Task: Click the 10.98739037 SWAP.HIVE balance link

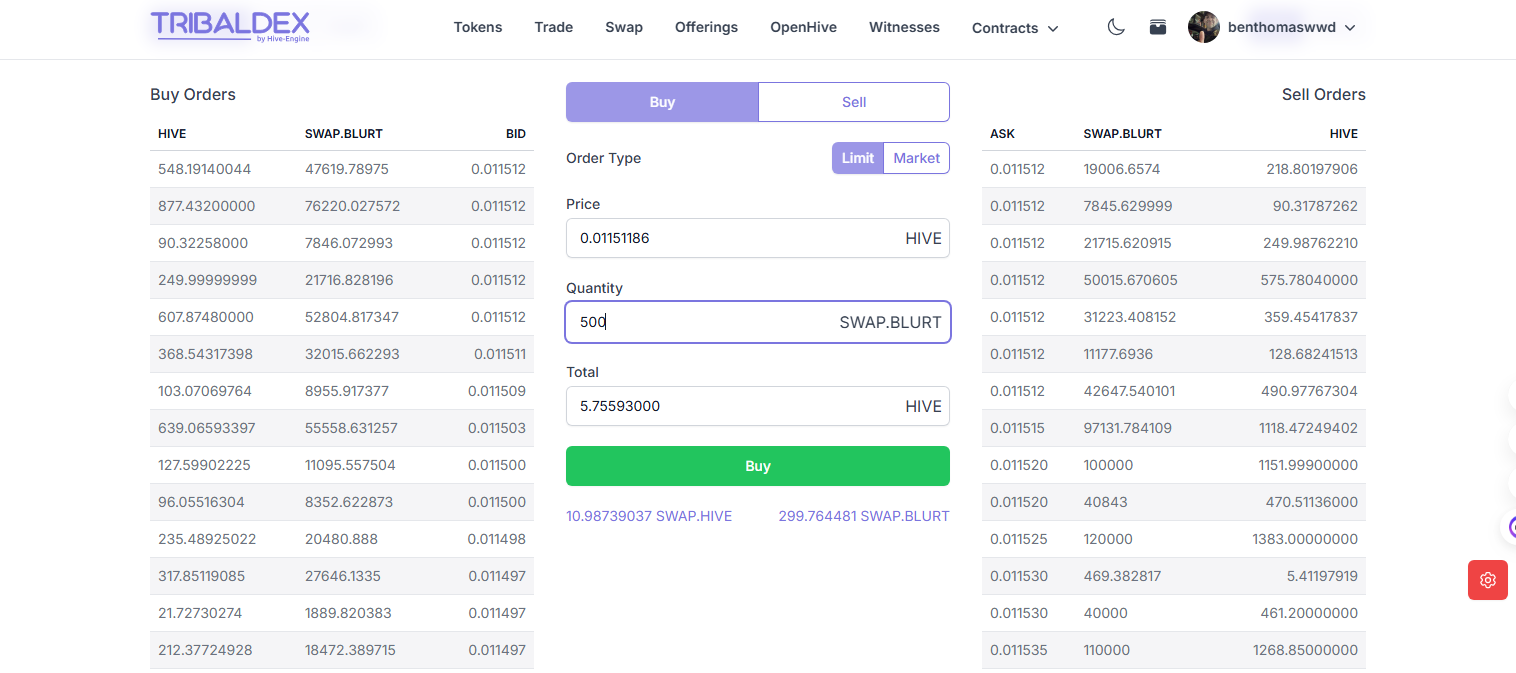Action: (x=649, y=516)
